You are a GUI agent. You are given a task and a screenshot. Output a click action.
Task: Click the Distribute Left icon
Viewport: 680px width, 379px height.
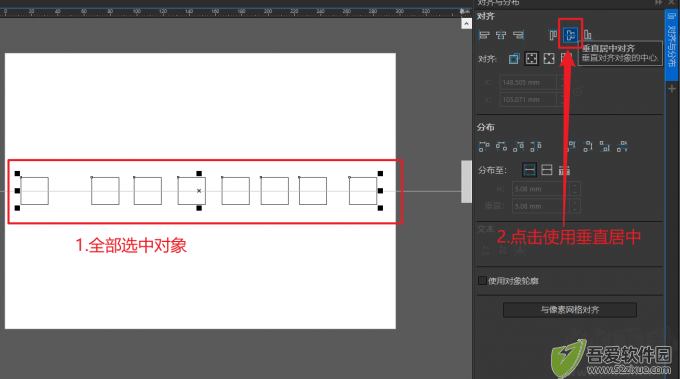click(484, 147)
